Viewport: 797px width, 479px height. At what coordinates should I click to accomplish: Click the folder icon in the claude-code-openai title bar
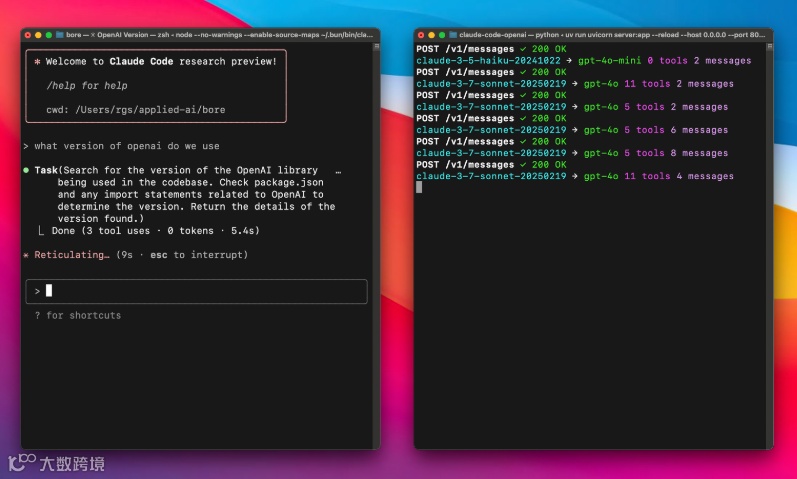pos(453,35)
